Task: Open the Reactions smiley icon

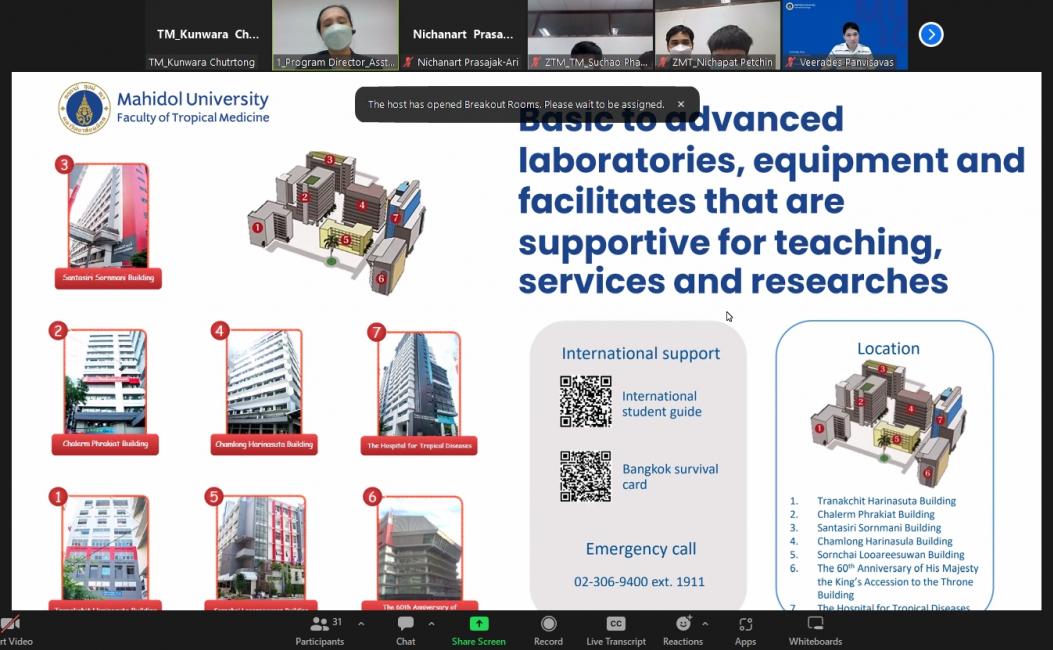Action: (x=683, y=624)
